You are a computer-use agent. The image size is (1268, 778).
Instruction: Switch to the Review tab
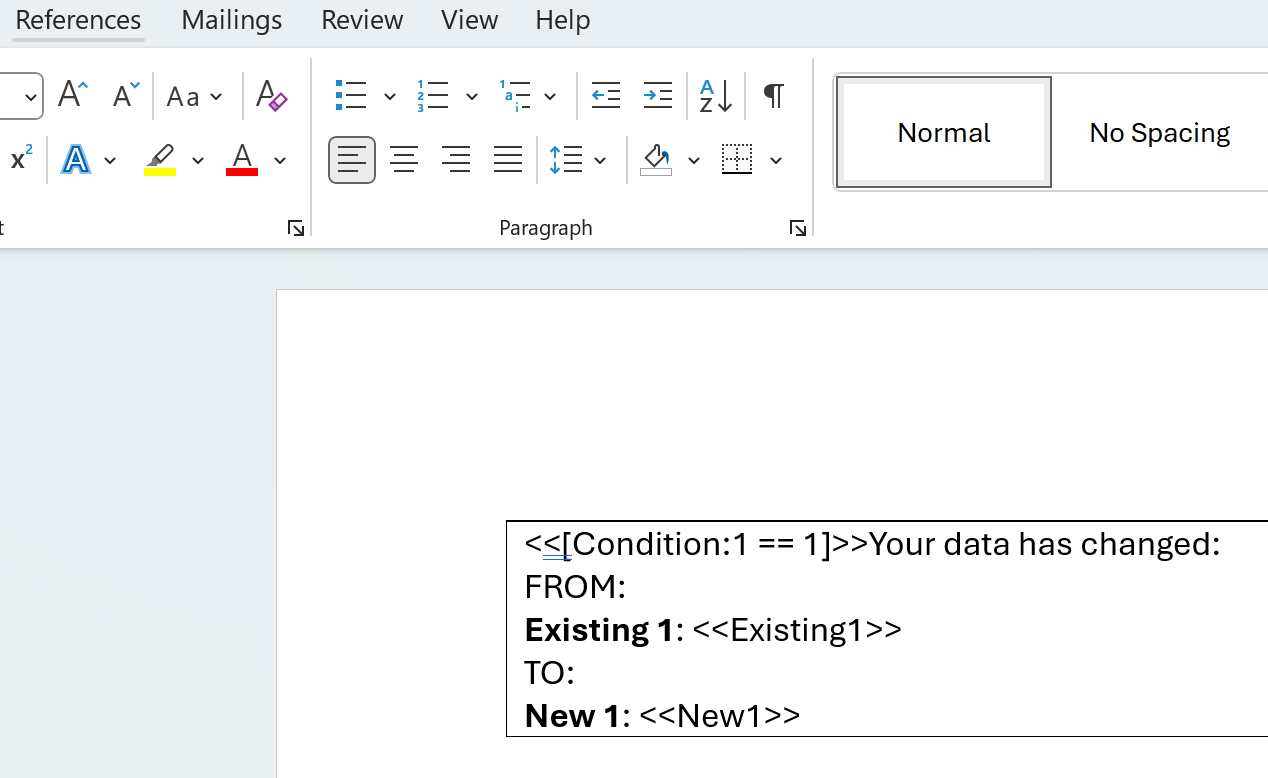click(x=362, y=20)
